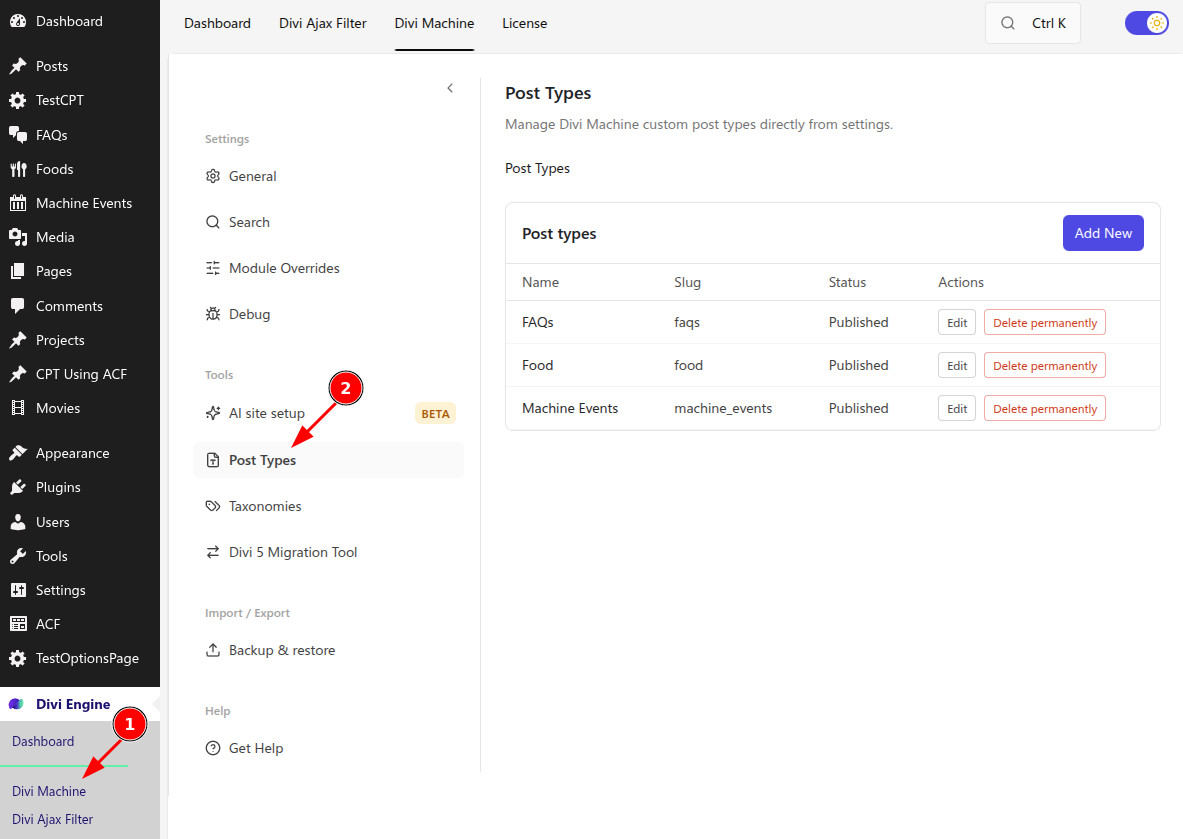This screenshot has height=839, width=1183.
Task: Click the TestCPT gear icon
Action: (x=17, y=100)
